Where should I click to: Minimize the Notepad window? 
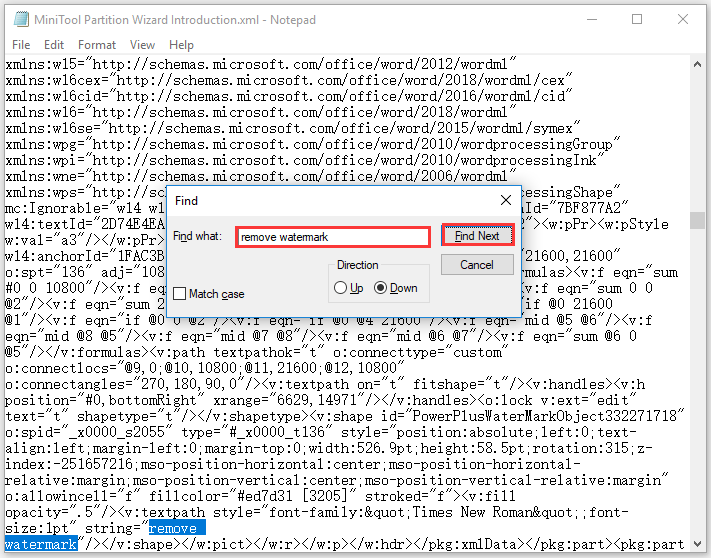pyautogui.click(x=592, y=19)
